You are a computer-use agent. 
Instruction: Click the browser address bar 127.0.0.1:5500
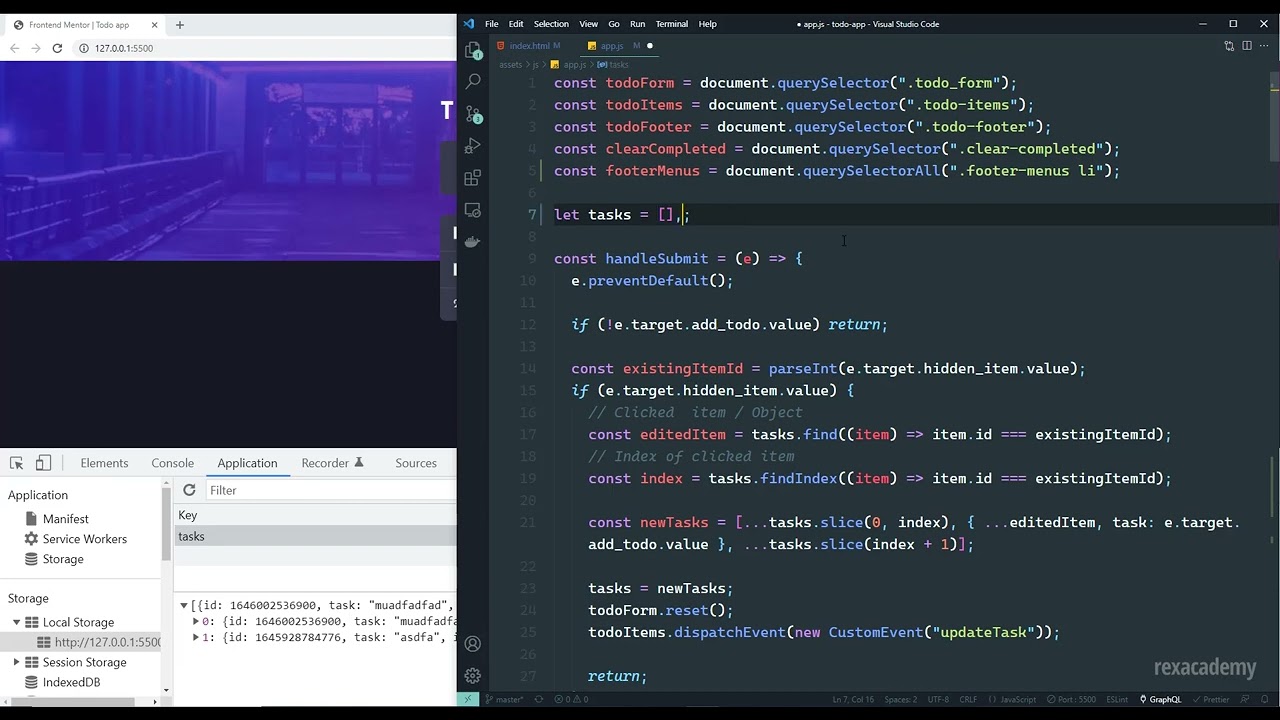[x=124, y=48]
